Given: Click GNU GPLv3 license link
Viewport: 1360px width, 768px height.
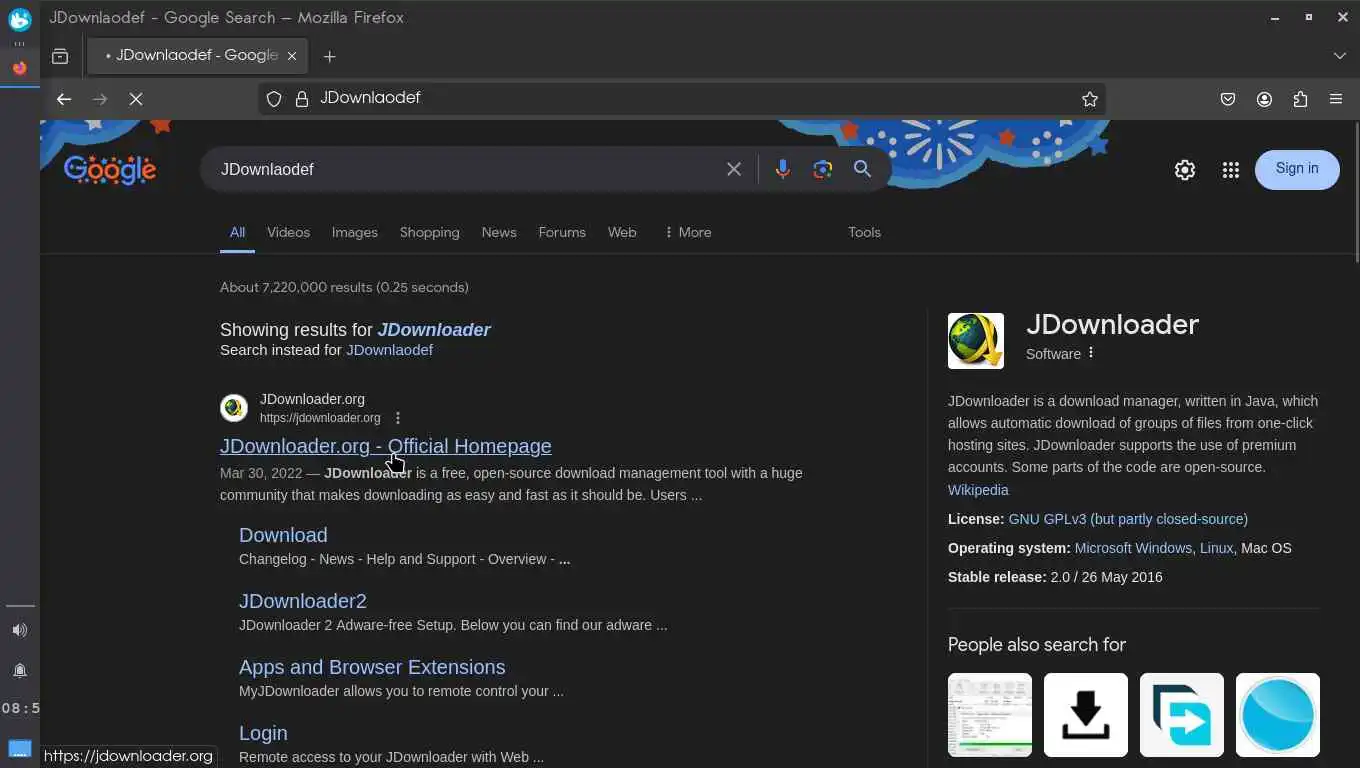Looking at the screenshot, I should click(1128, 519).
